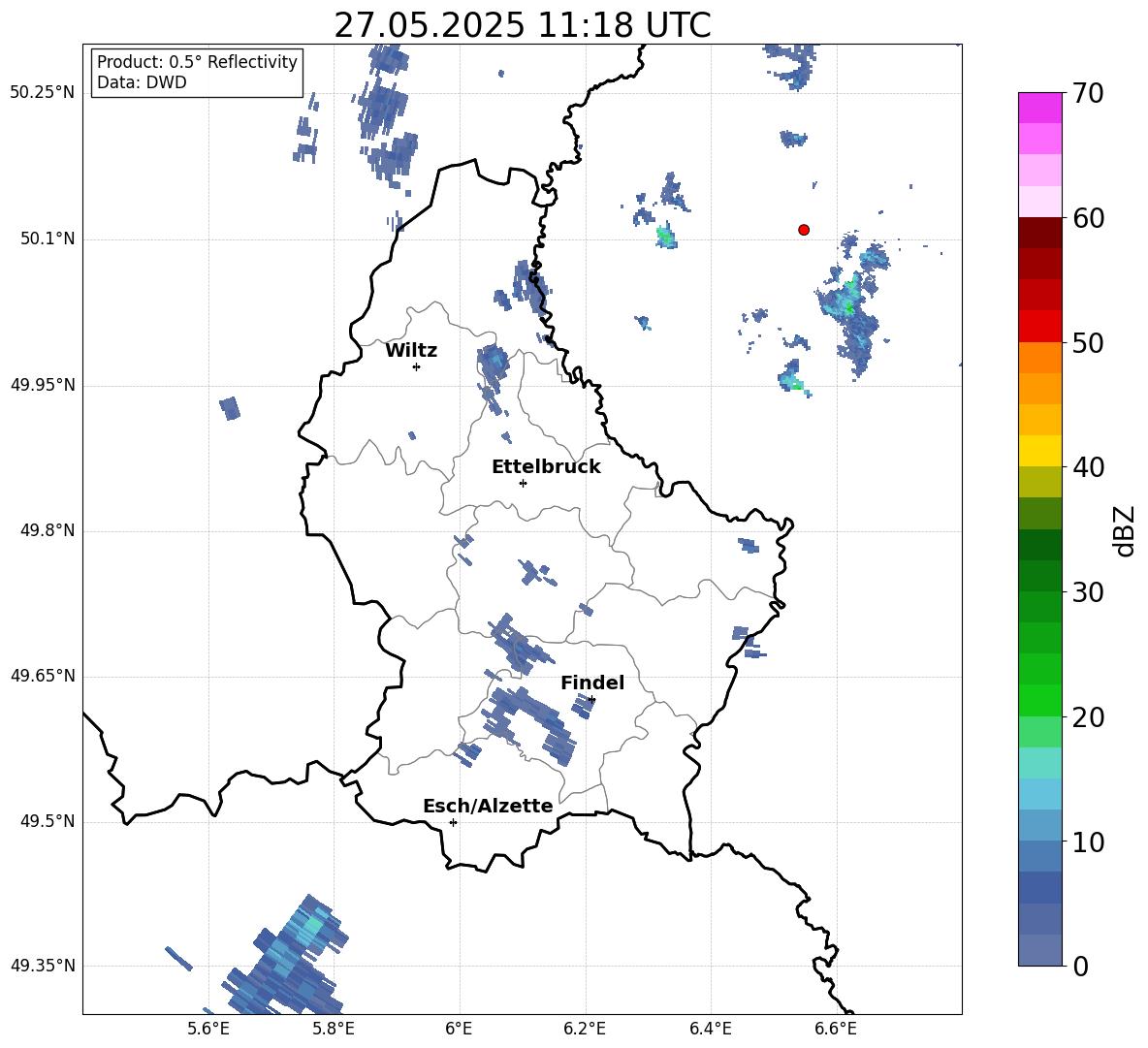Click the Wiltz cross marker

click(416, 366)
